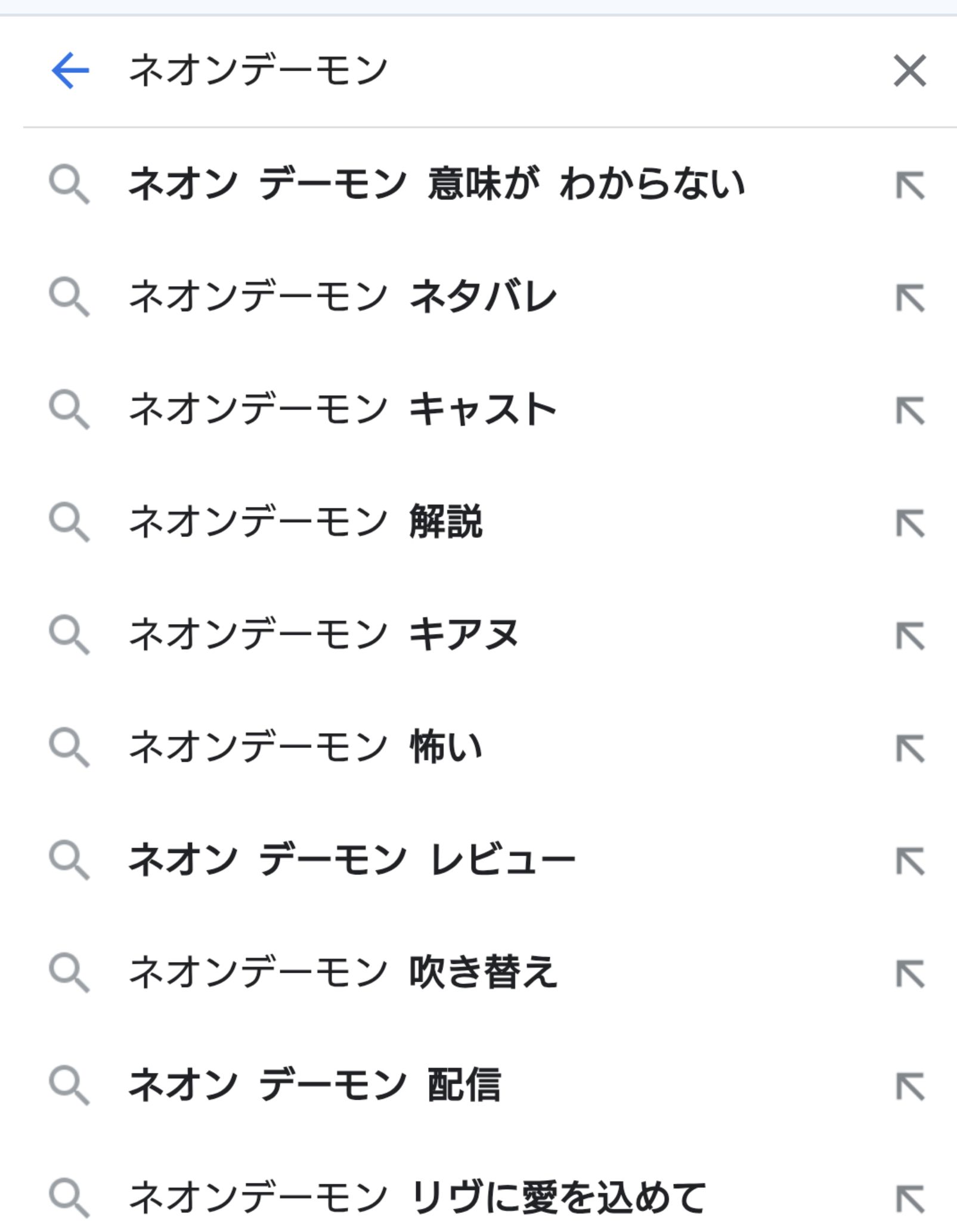The width and height of the screenshot is (957, 1232).
Task: Click the arrow icon next to キアヌ
Action: click(x=910, y=636)
